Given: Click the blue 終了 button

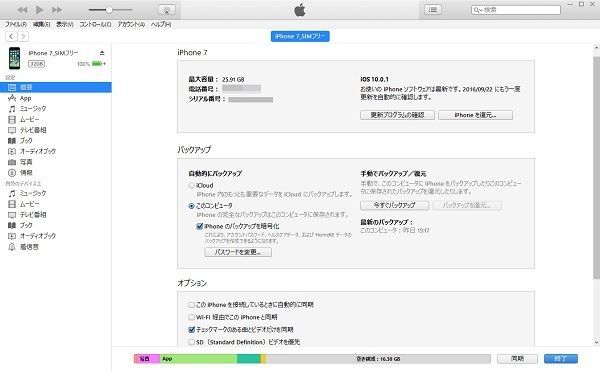Looking at the screenshot, I should (561, 359).
